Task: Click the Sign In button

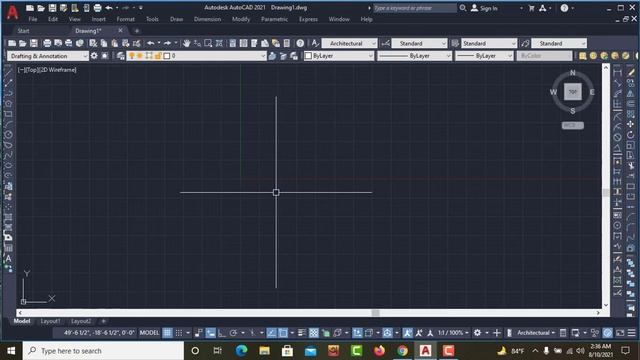Action: tap(484, 8)
